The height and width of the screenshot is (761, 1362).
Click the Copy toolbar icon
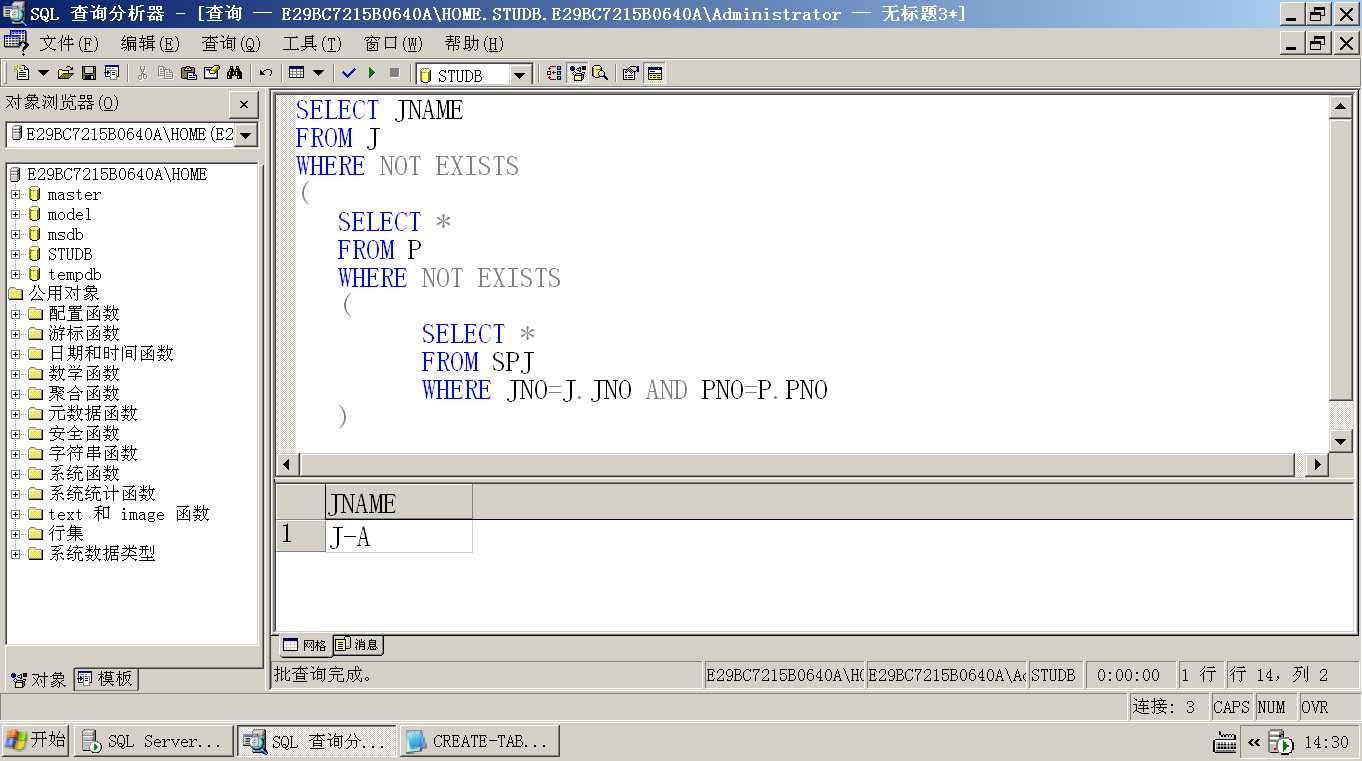pos(165,73)
